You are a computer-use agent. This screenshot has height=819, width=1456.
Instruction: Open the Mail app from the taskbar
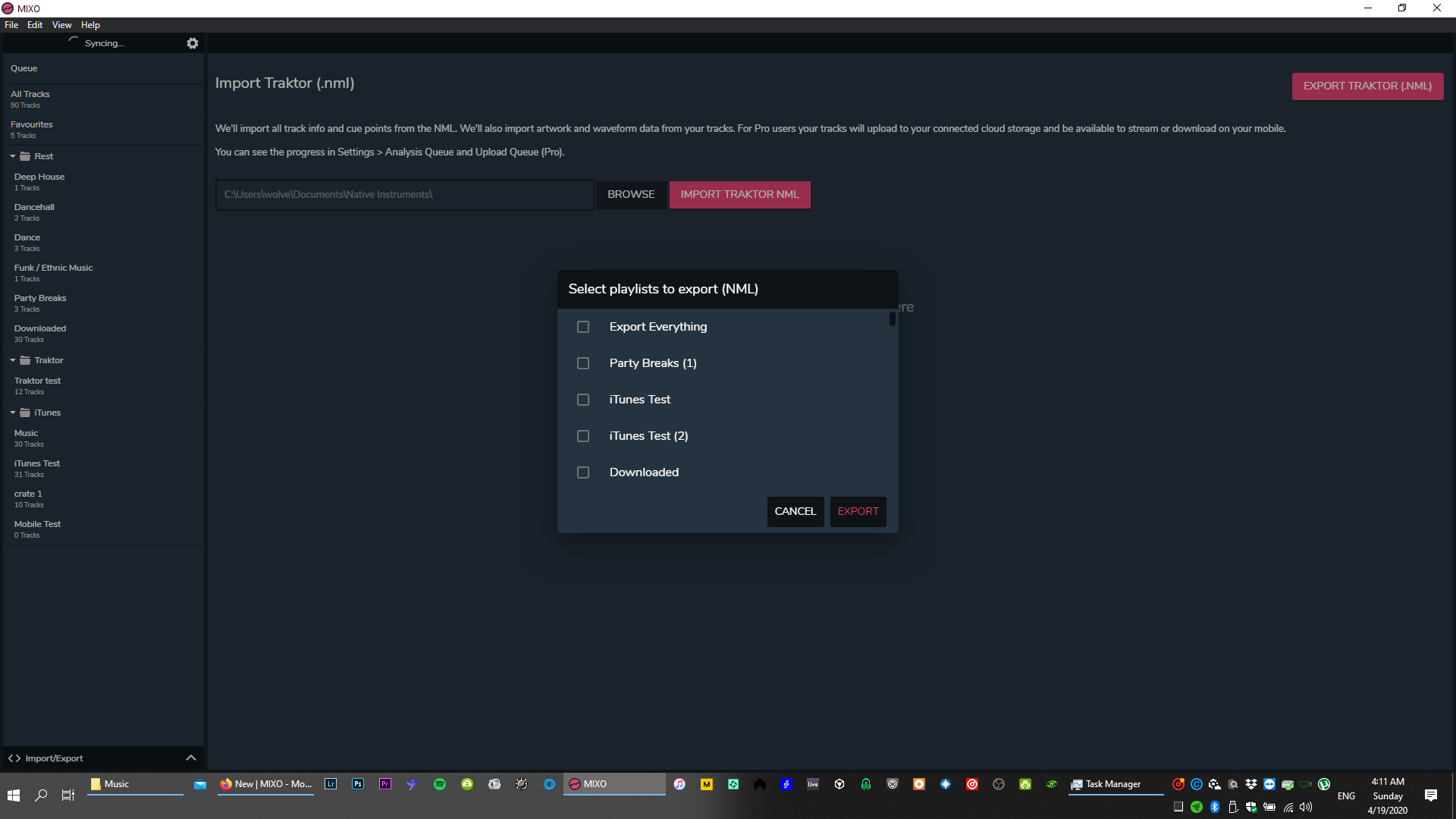tap(200, 784)
